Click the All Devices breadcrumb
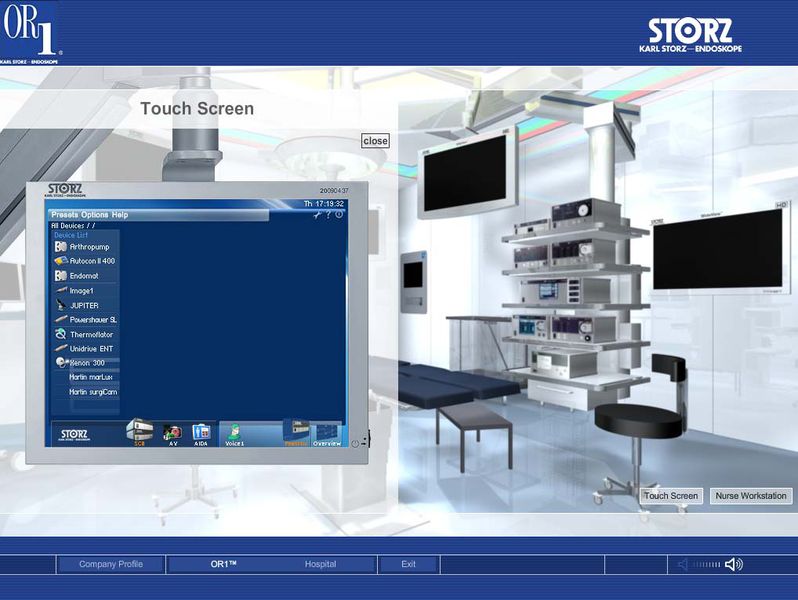Image resolution: width=798 pixels, height=600 pixels. 73,225
